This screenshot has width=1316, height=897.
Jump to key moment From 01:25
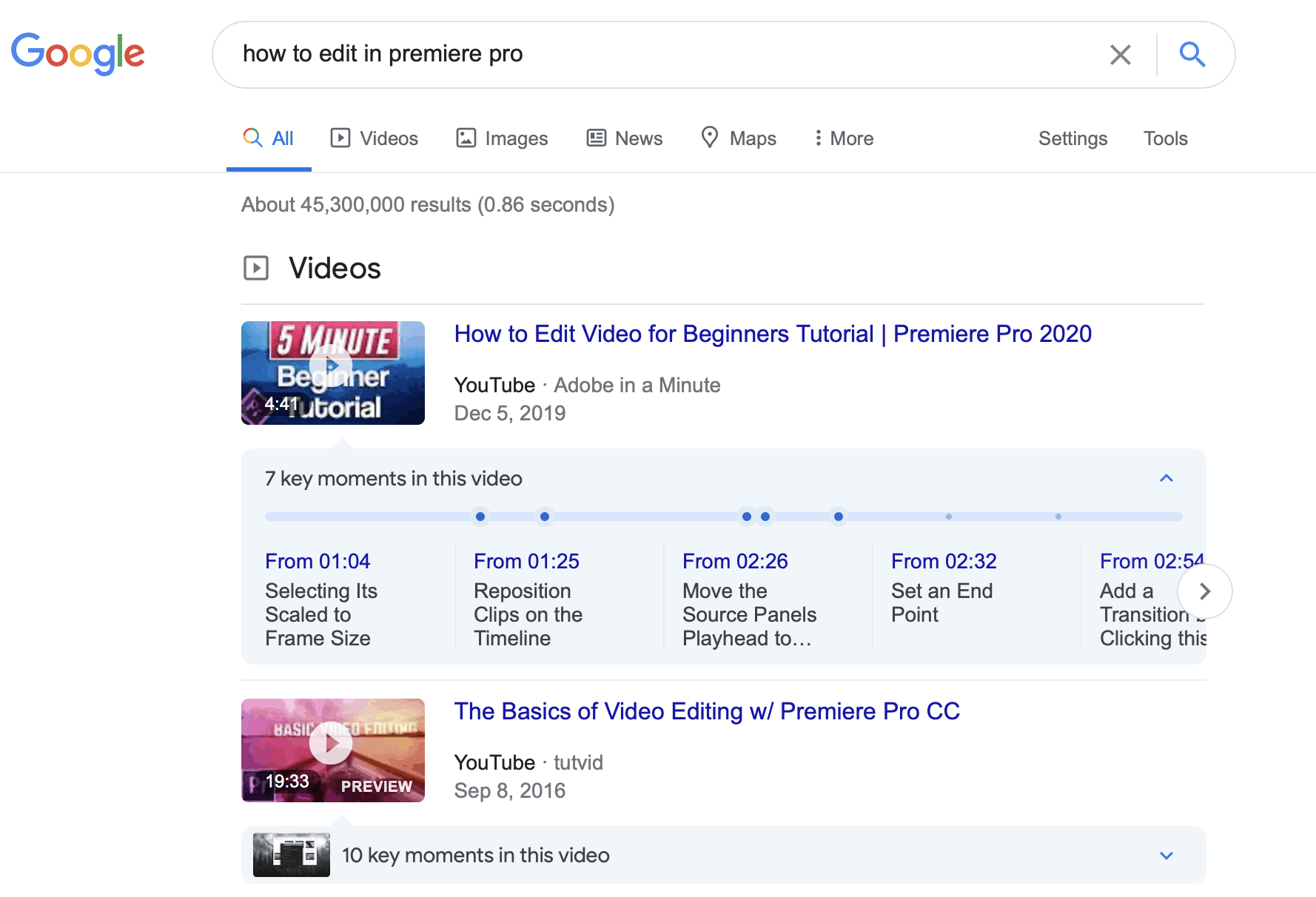click(526, 562)
